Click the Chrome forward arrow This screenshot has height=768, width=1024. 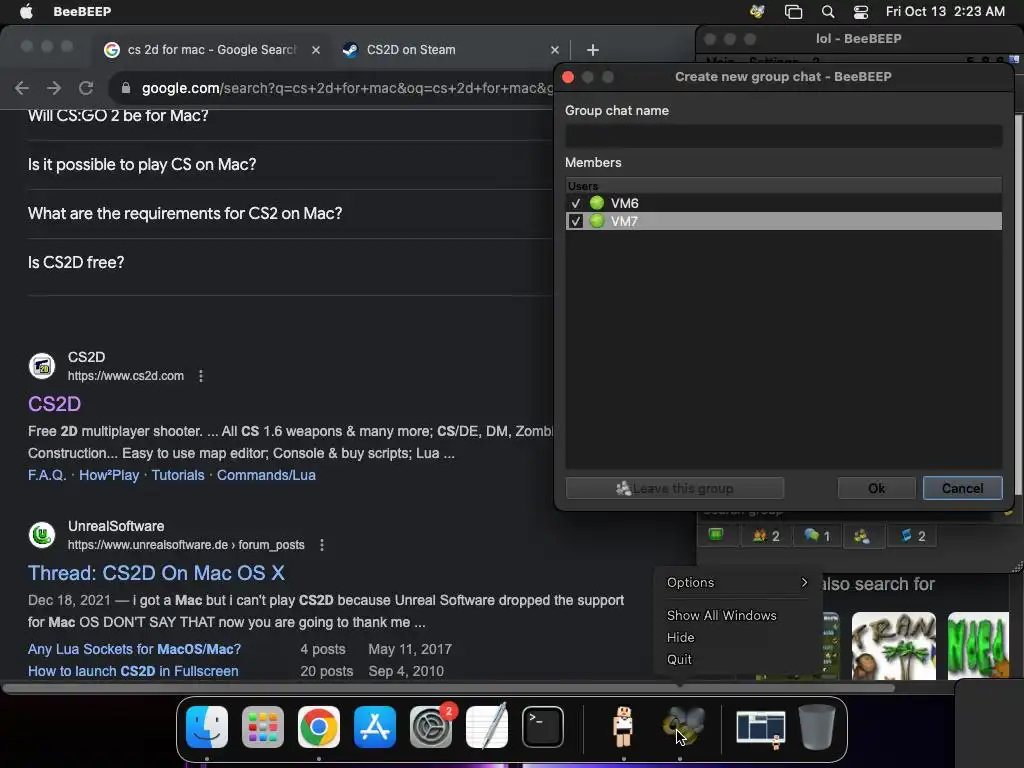54,88
